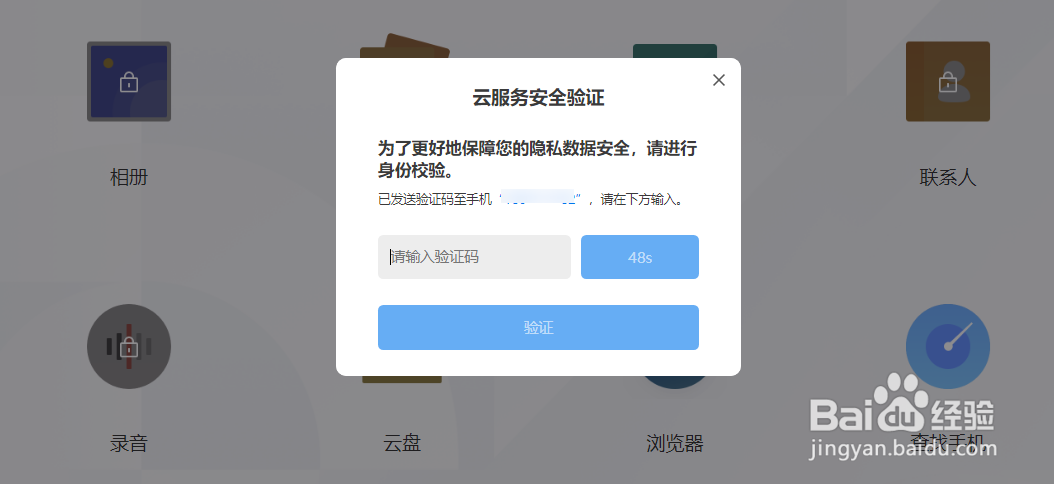The image size is (1054, 484).
Task: Click the 浏览器 icon edge below the dialog
Action: pyautogui.click(x=675, y=382)
